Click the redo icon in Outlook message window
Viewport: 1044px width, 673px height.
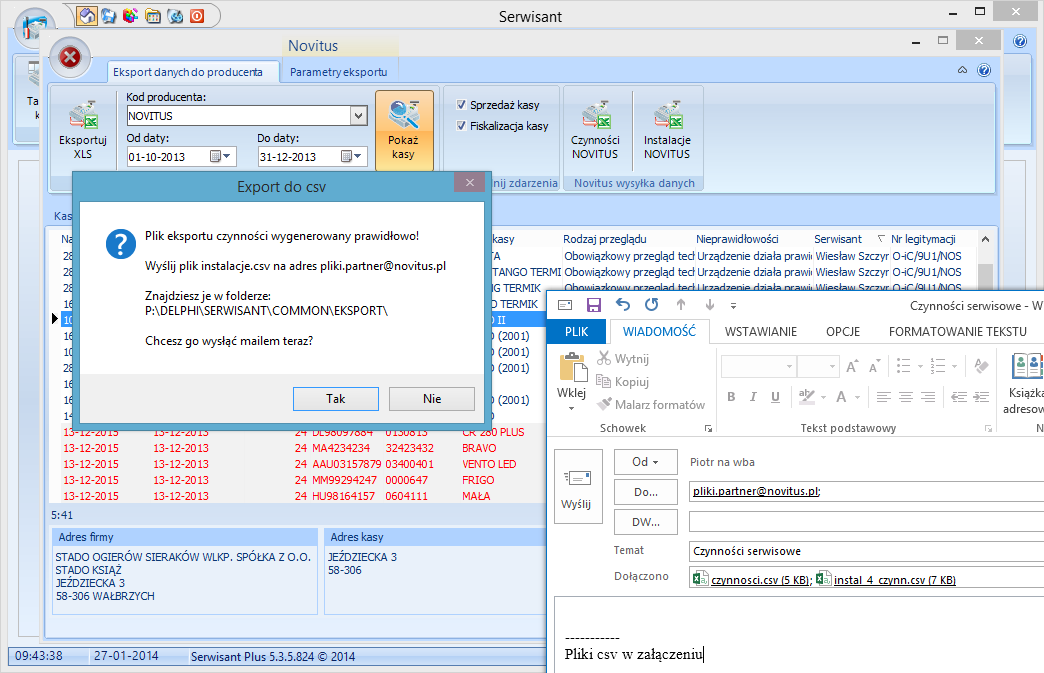point(652,305)
